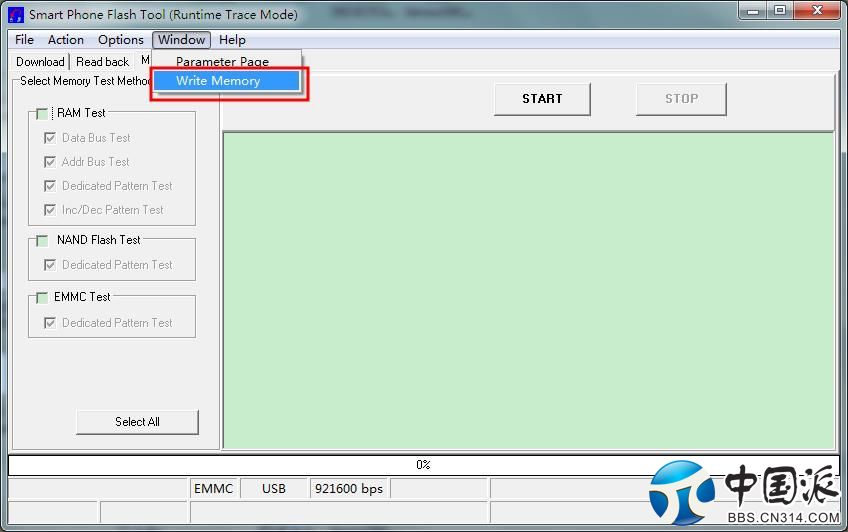The image size is (848, 532).
Task: Toggle Data Bus Test checkbox
Action: coord(50,138)
